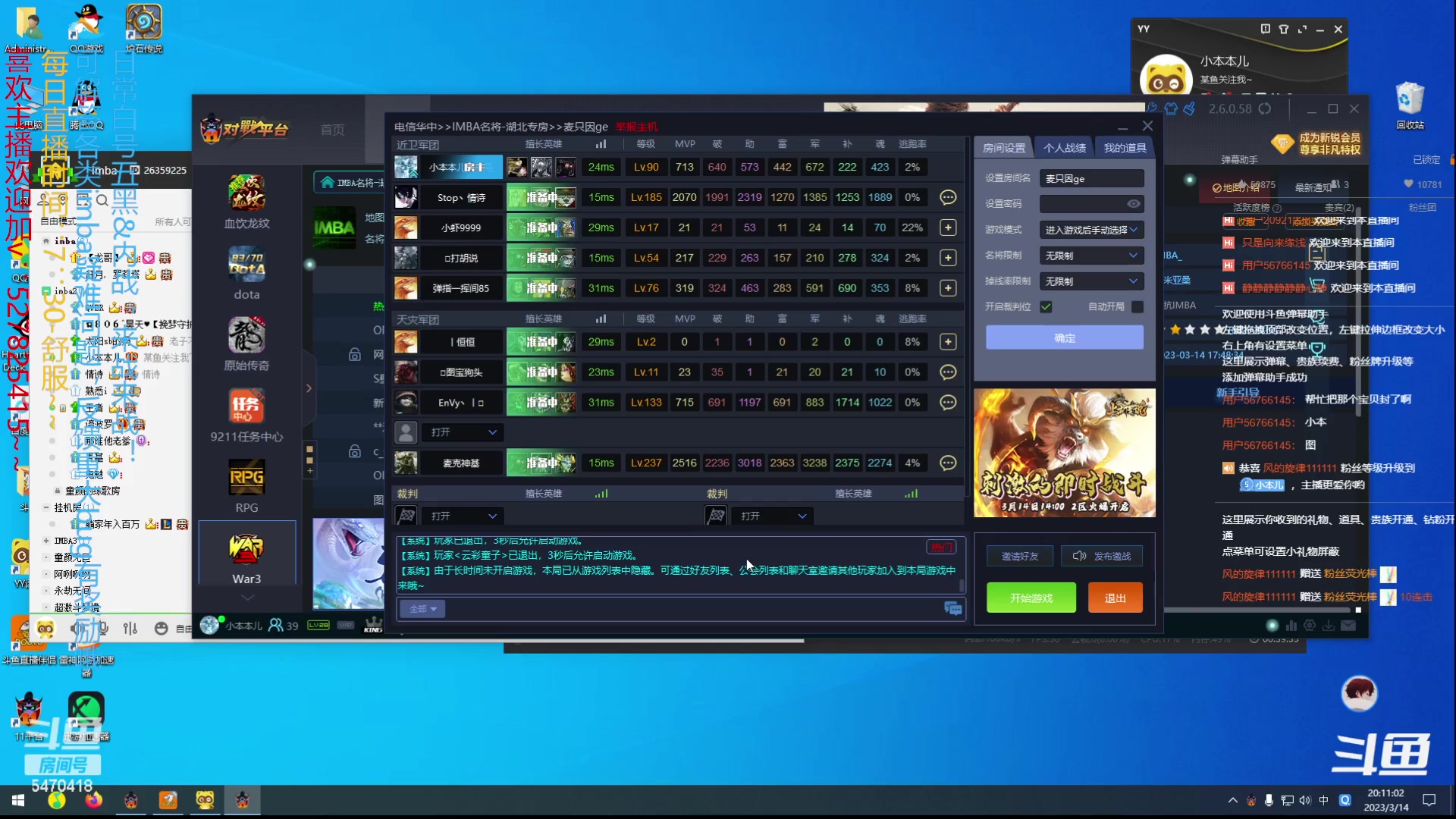Open the equalizer mixer icon in YY toolbar

coord(130,628)
